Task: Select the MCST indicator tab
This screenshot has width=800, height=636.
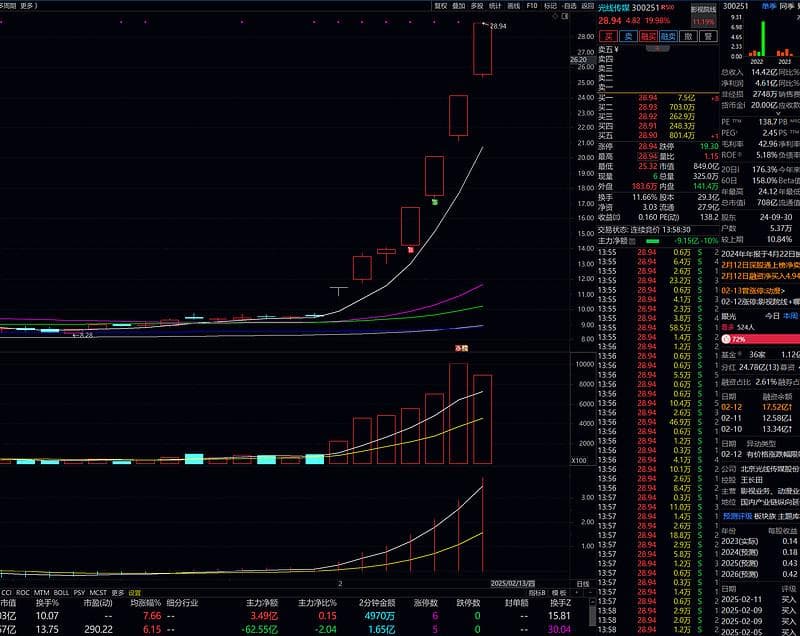Action: (98, 593)
